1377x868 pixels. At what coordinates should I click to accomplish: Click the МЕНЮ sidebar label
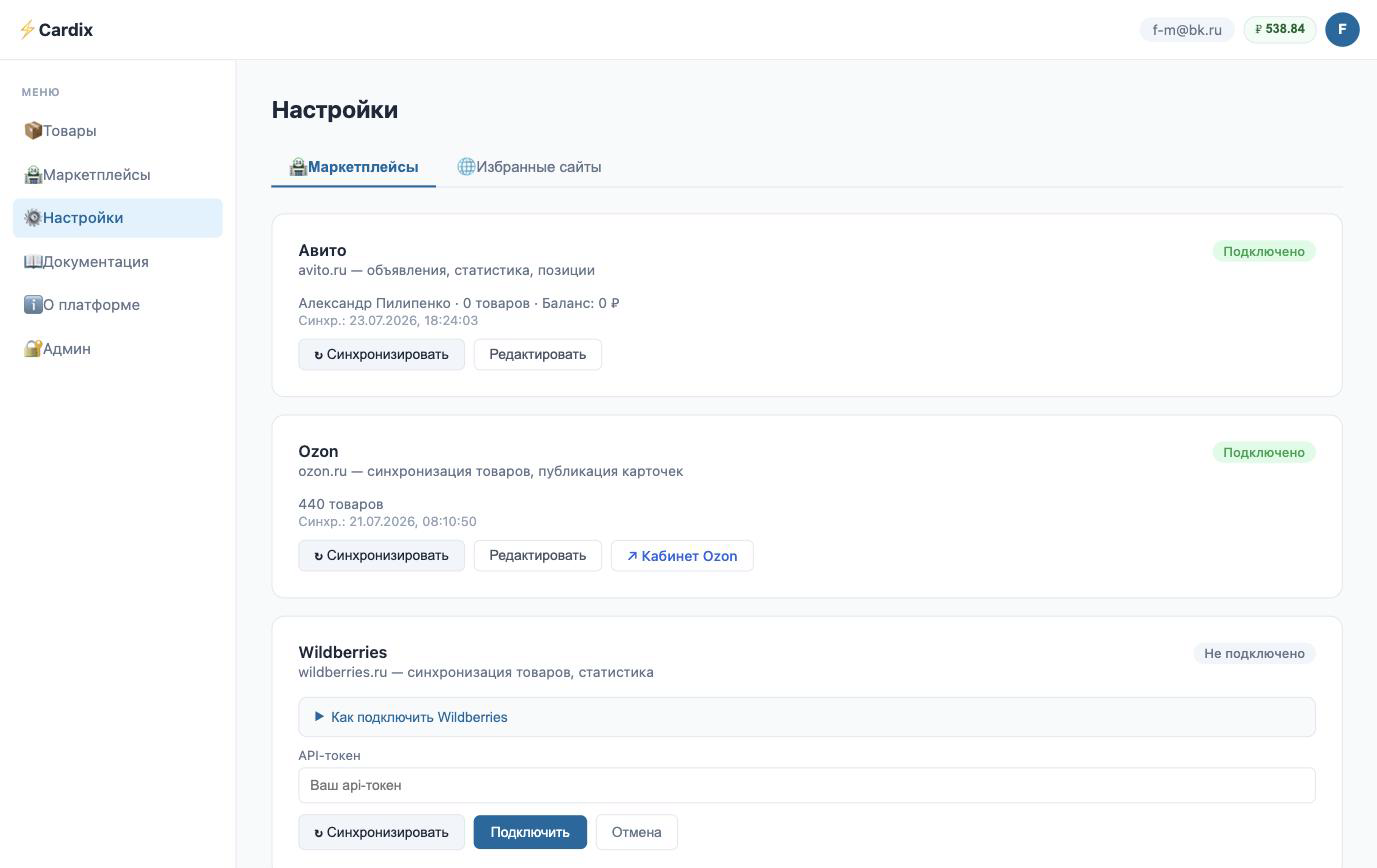click(x=41, y=92)
